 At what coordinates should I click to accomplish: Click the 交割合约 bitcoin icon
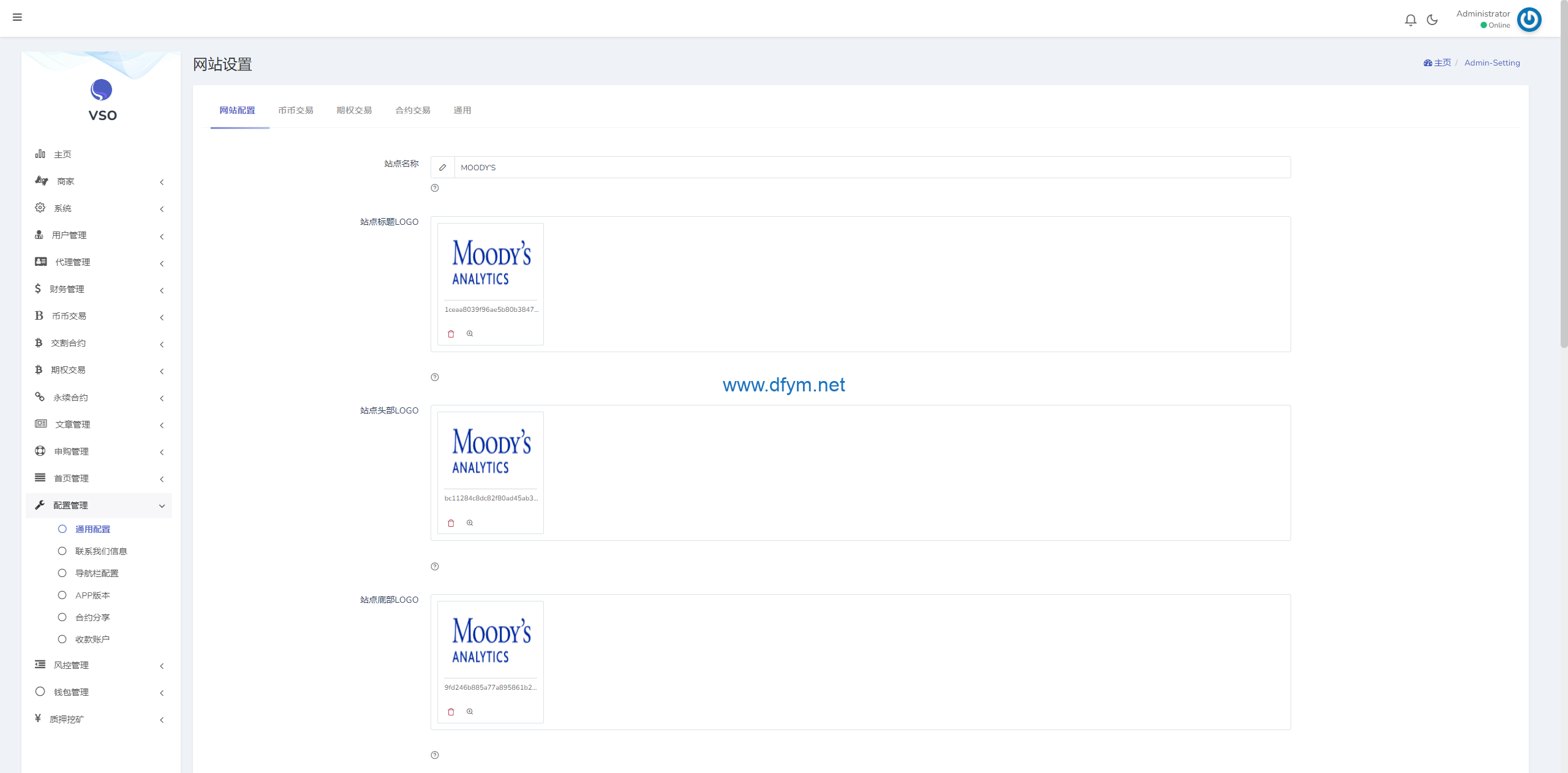(x=39, y=342)
